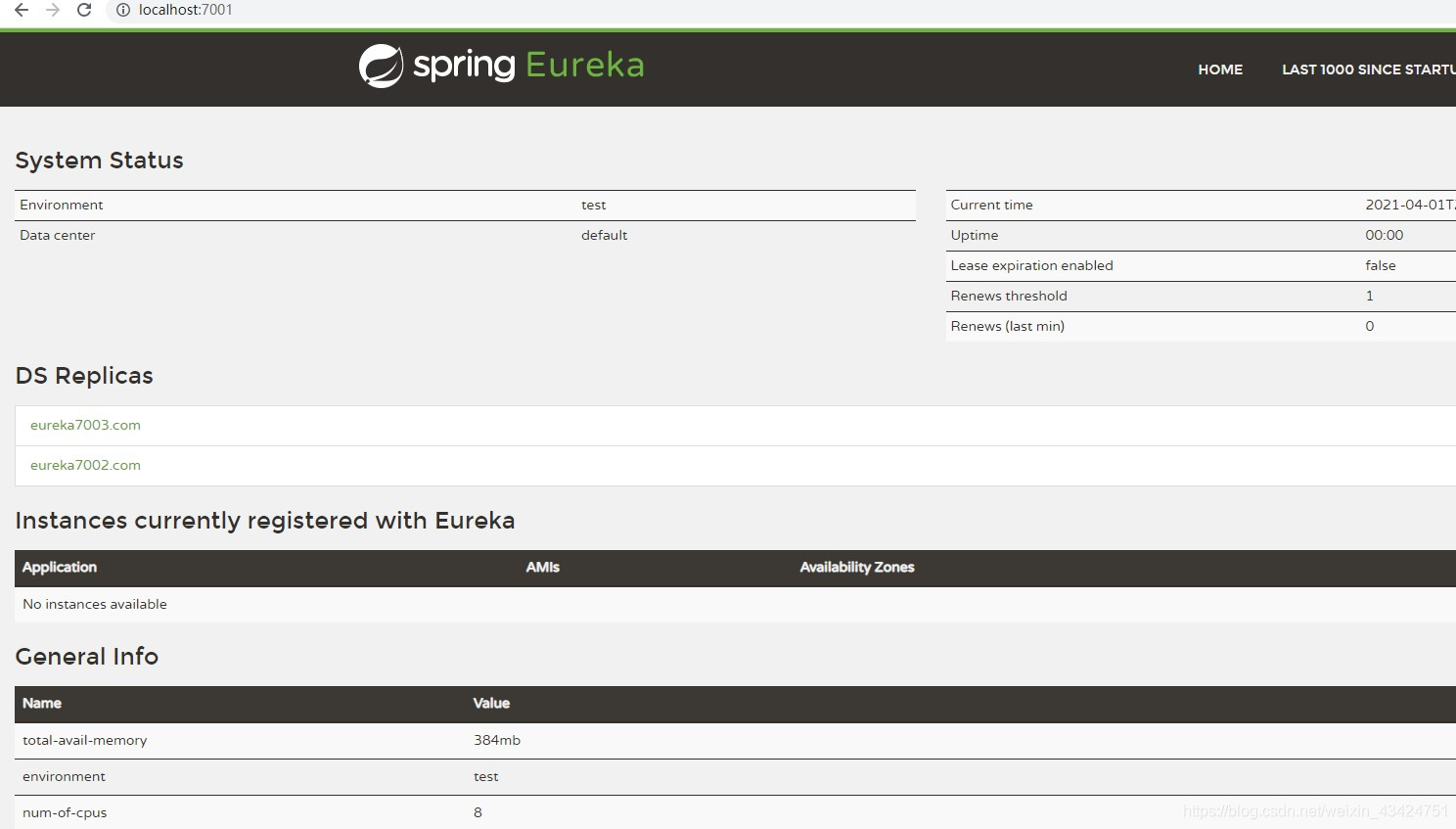Click the Uptime label

975,235
